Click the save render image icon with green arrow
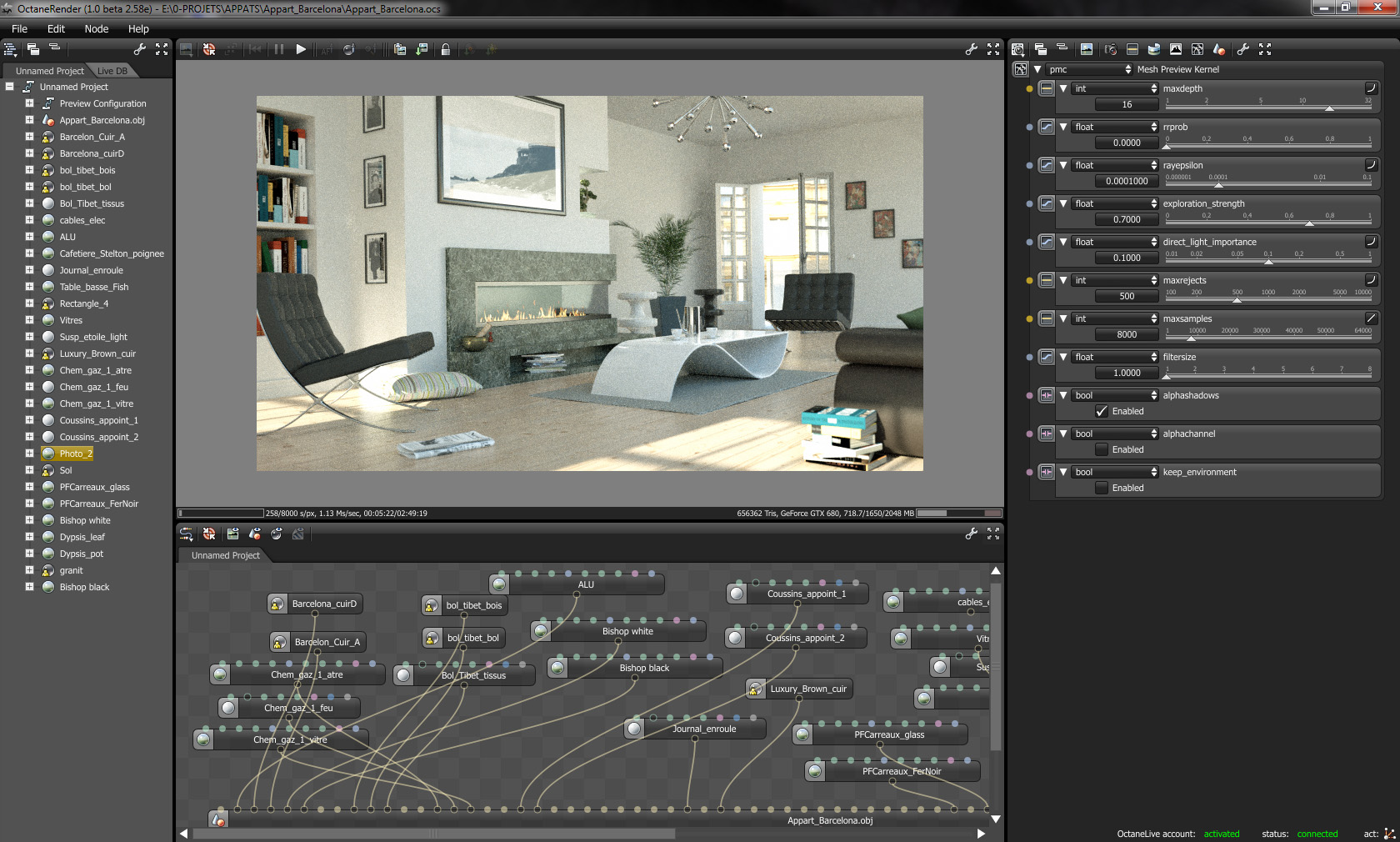The width and height of the screenshot is (1400, 842). point(422,49)
